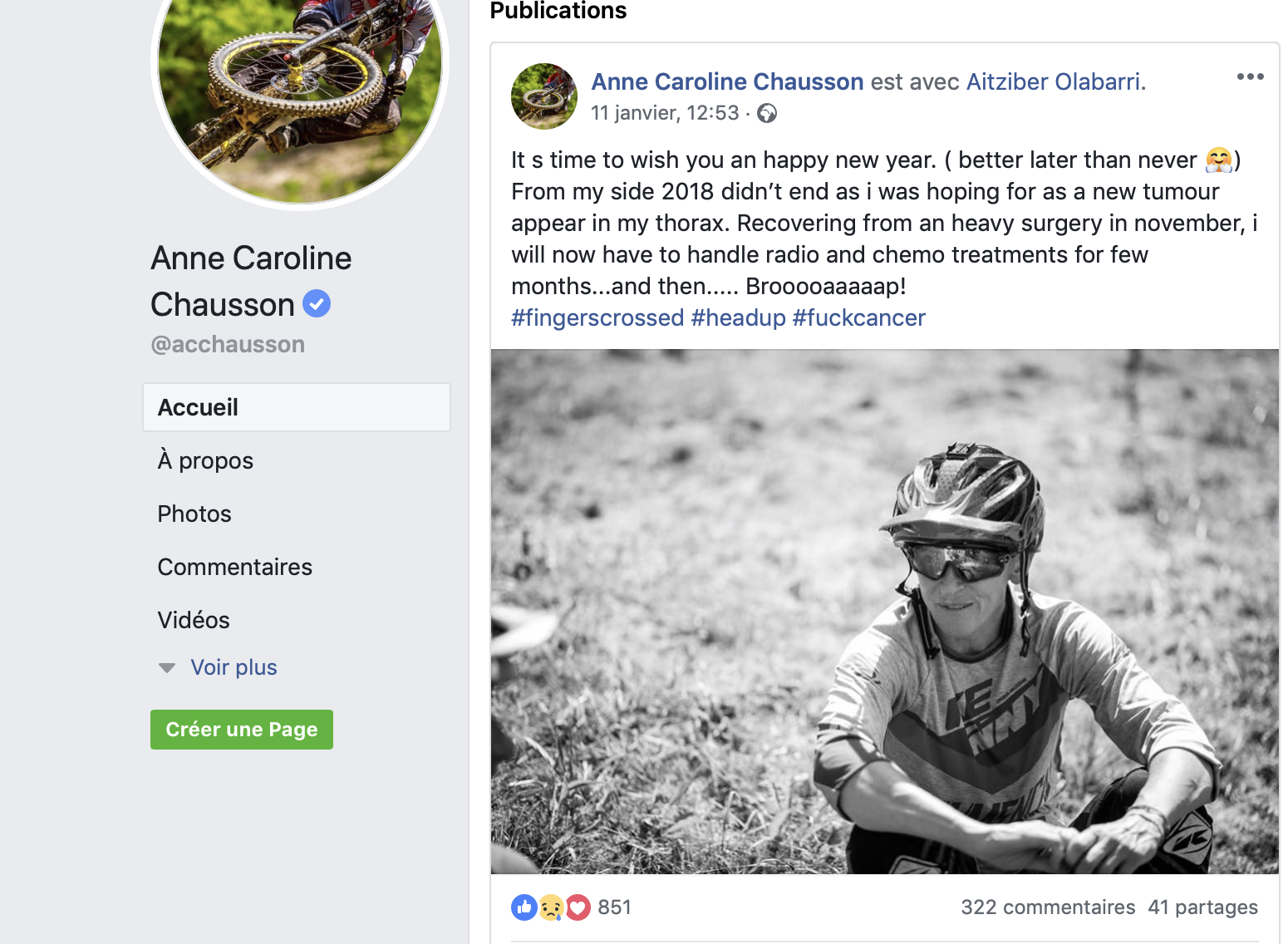Click the Like reaction thumbs-up icon

tap(524, 907)
